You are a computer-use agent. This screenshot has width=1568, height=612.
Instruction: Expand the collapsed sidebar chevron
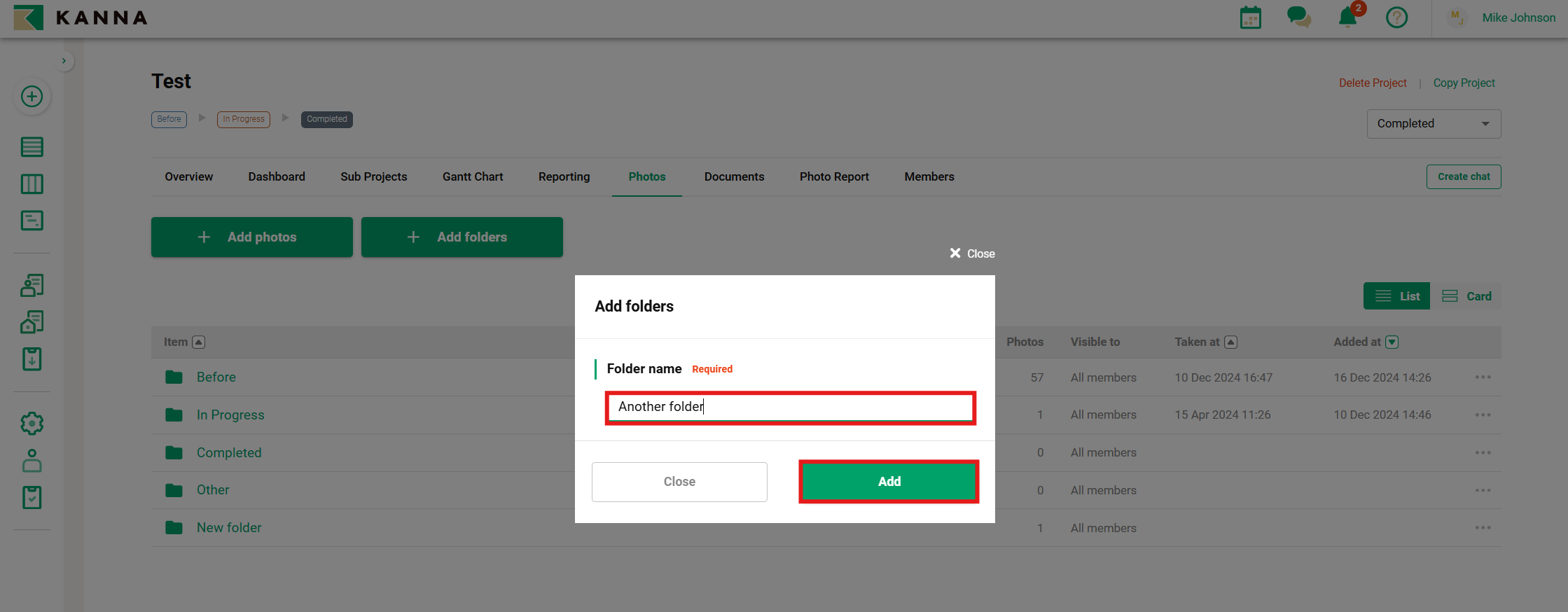coord(64,61)
